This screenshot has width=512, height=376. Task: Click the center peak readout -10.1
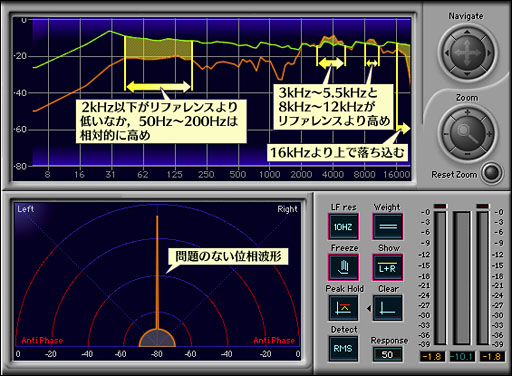[462, 357]
